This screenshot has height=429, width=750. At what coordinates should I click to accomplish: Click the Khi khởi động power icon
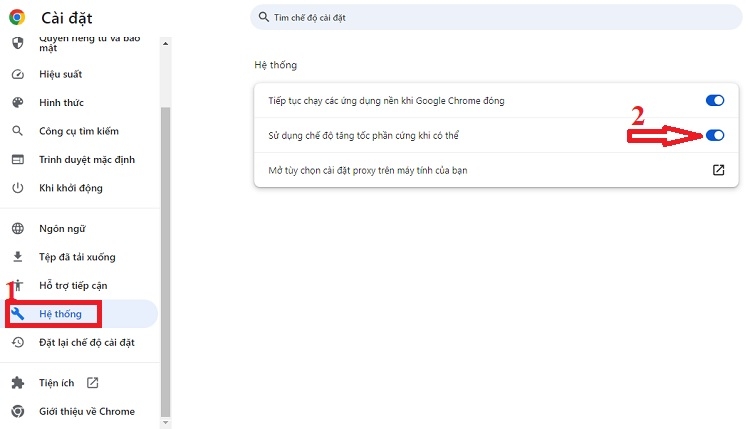point(17,188)
